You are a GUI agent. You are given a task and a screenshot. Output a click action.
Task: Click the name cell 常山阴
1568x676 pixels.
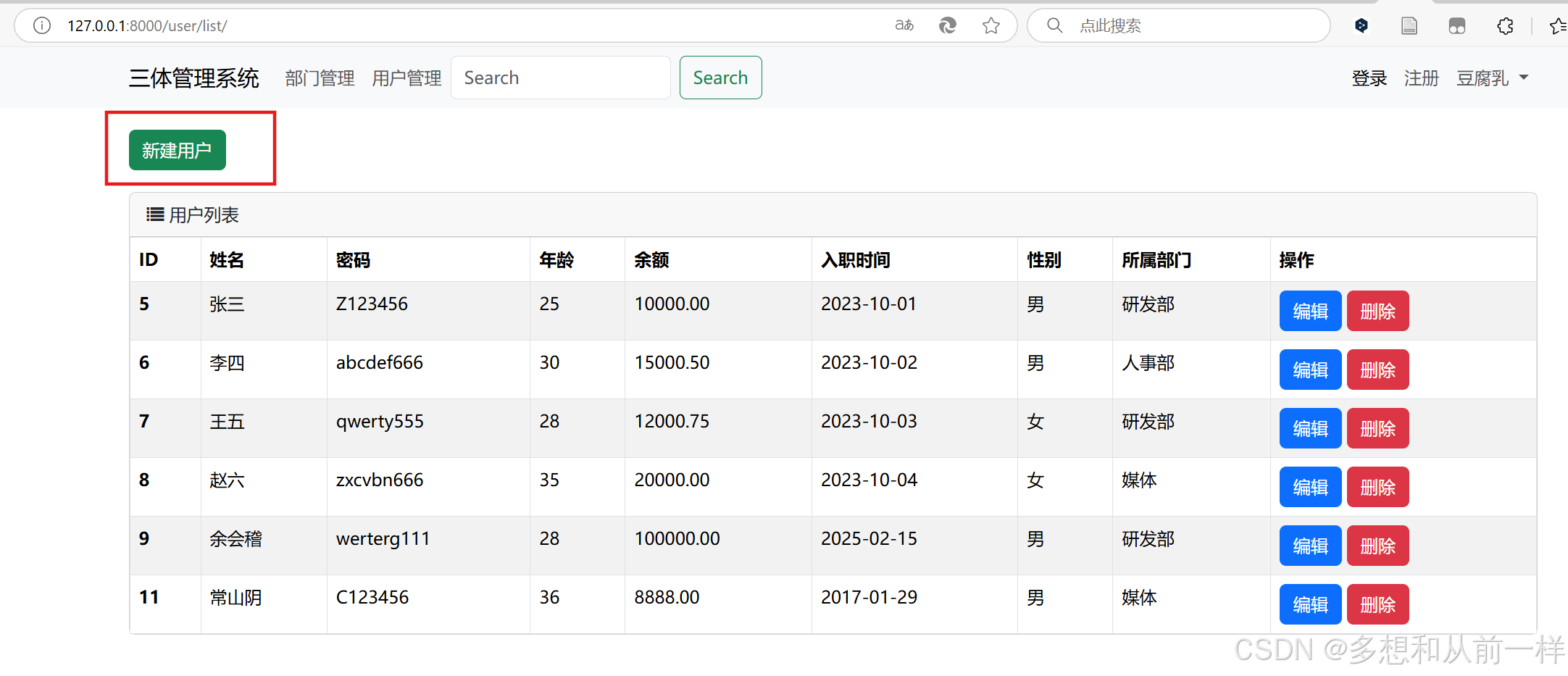pos(235,597)
